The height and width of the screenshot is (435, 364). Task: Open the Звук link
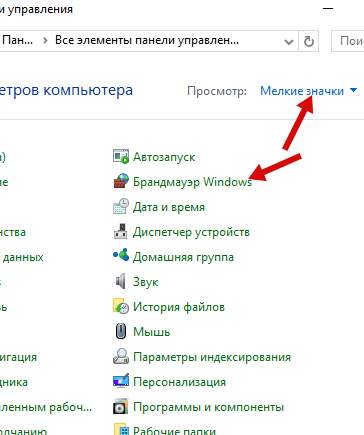coord(145,282)
